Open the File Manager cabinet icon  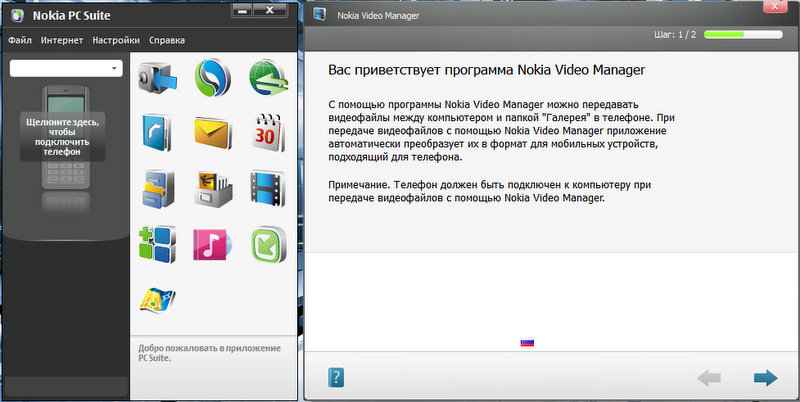[158, 189]
